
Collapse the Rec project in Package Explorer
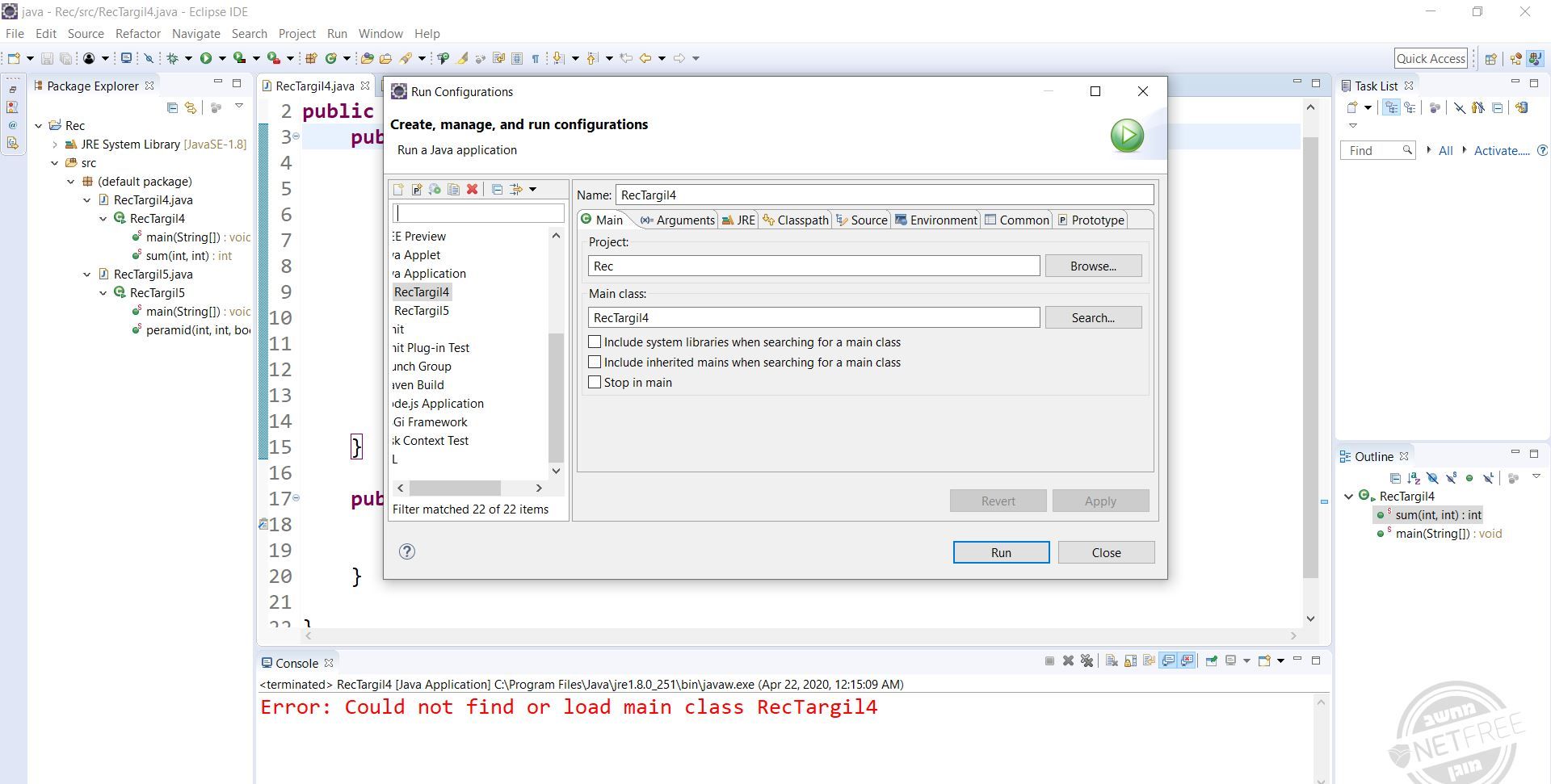click(x=38, y=126)
